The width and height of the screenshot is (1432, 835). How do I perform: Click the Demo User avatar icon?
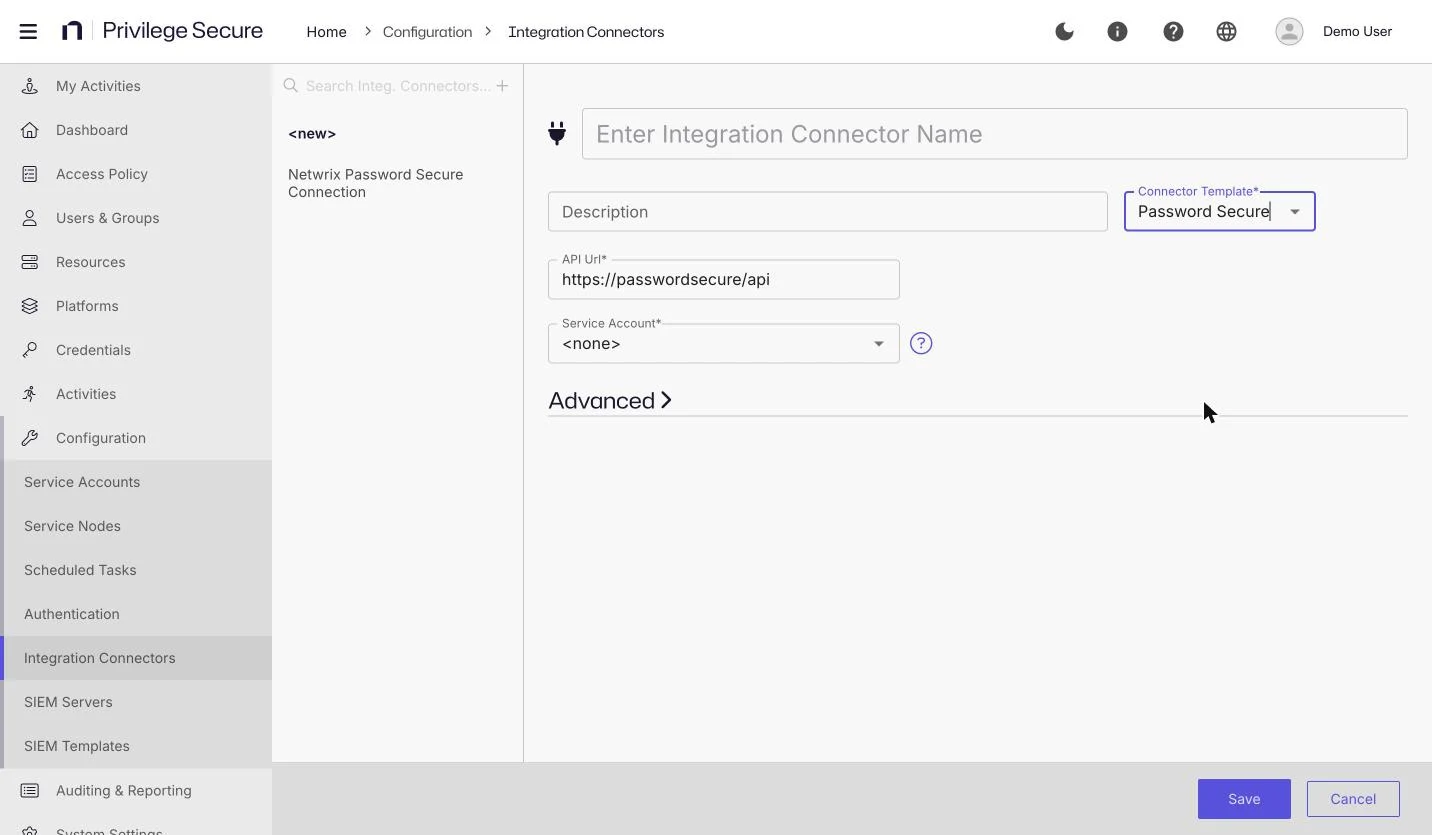click(x=1289, y=32)
